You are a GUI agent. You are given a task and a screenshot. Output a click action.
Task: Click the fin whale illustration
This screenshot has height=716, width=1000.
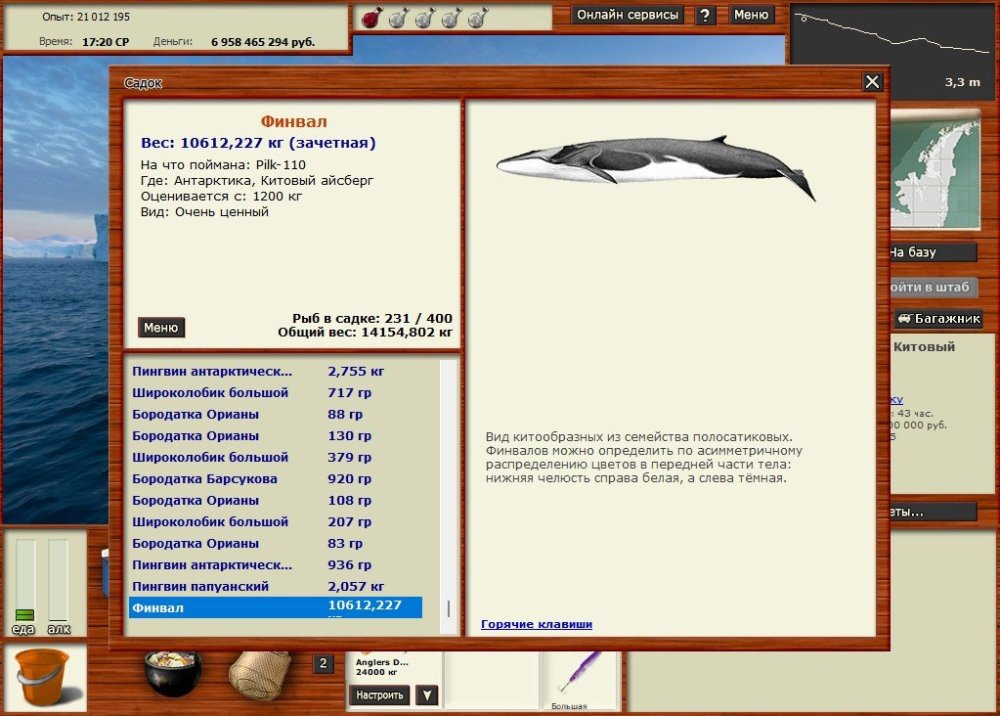(656, 166)
